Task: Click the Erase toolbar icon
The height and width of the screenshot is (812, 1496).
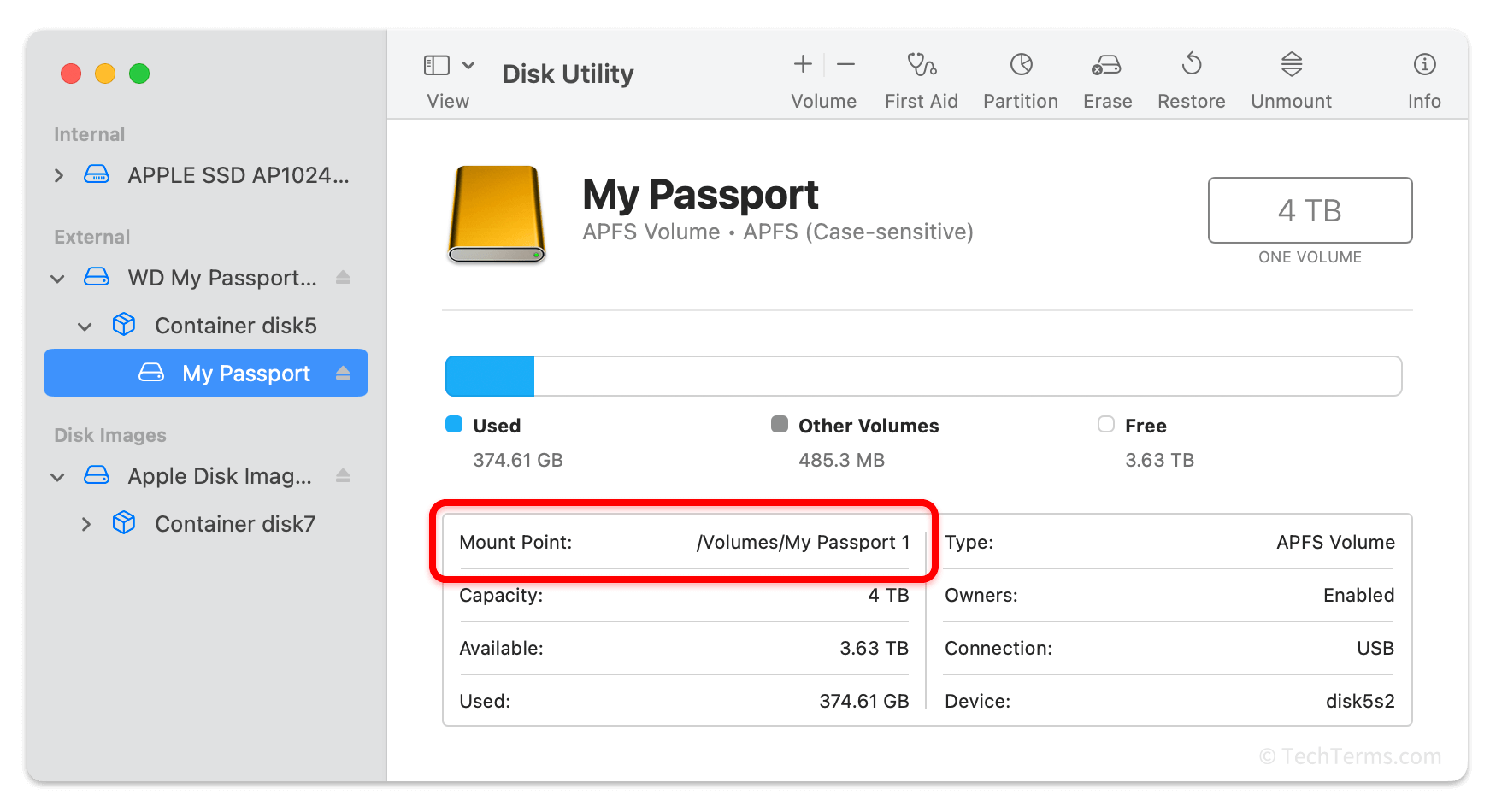Action: coord(1106,65)
